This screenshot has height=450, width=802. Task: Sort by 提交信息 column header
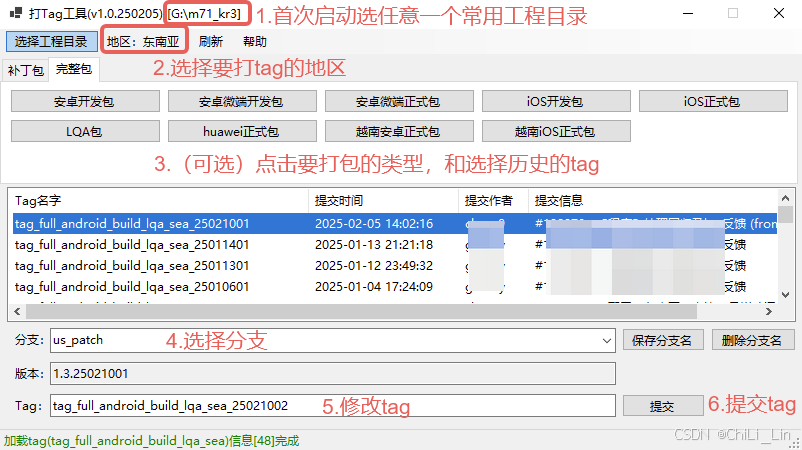tap(653, 200)
